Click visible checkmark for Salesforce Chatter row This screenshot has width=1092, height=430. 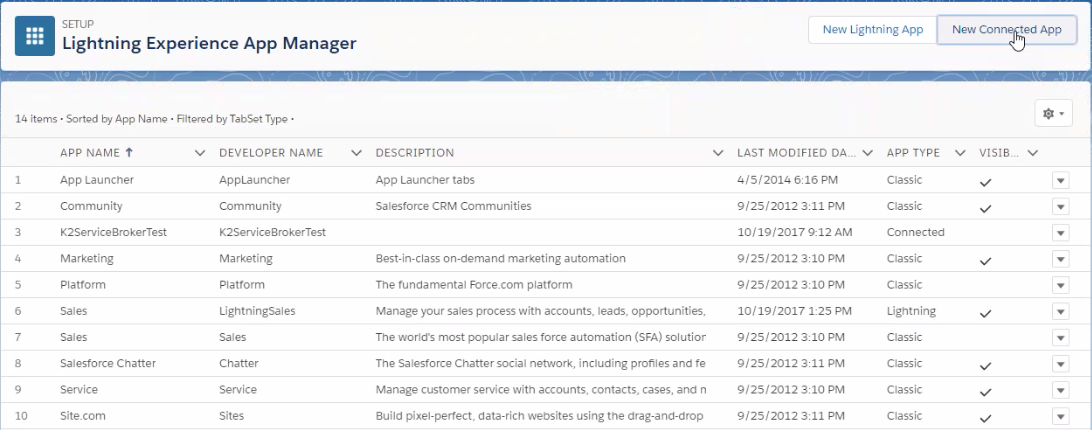[985, 365]
